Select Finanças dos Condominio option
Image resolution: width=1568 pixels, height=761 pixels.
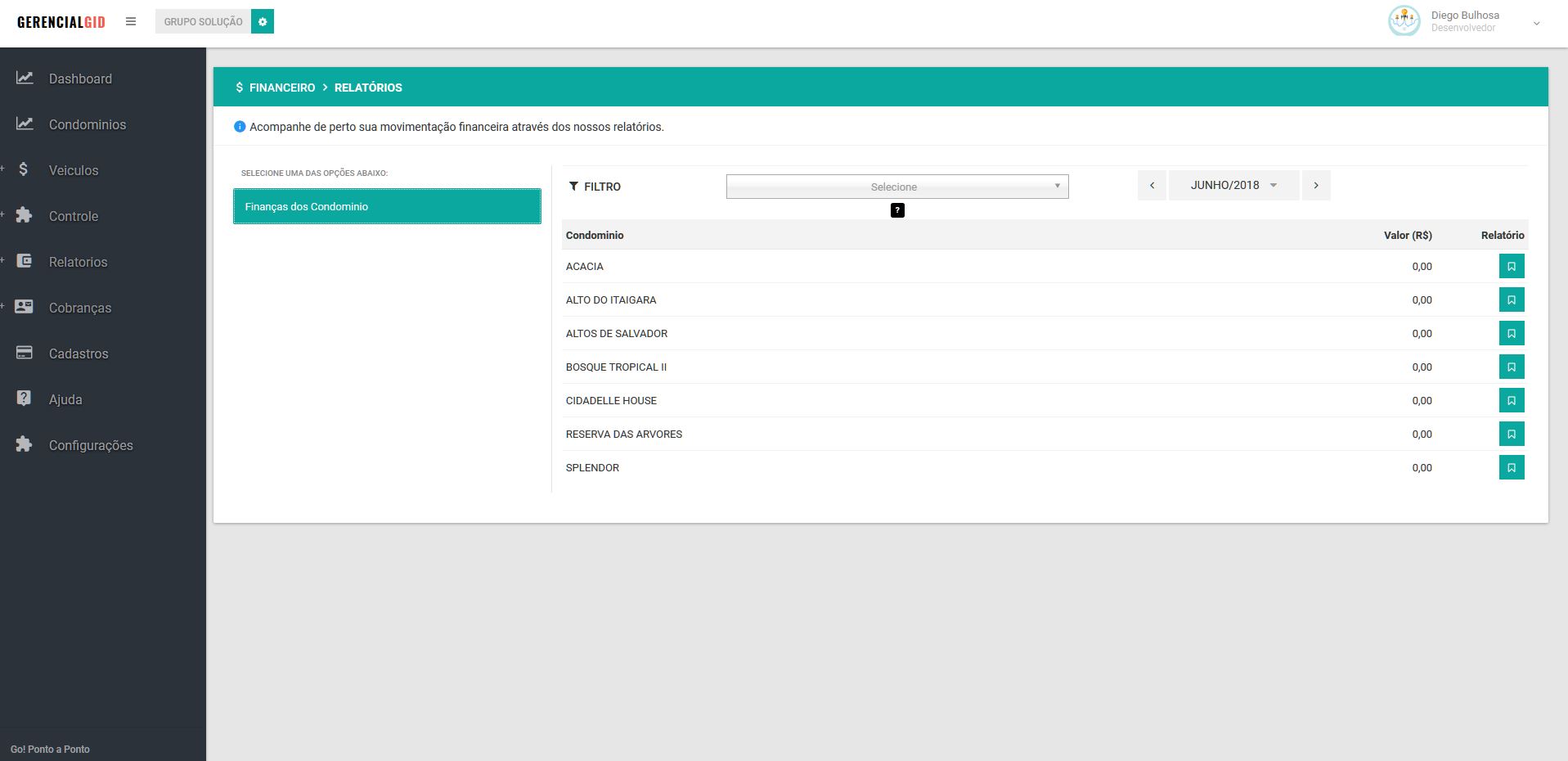(387, 206)
